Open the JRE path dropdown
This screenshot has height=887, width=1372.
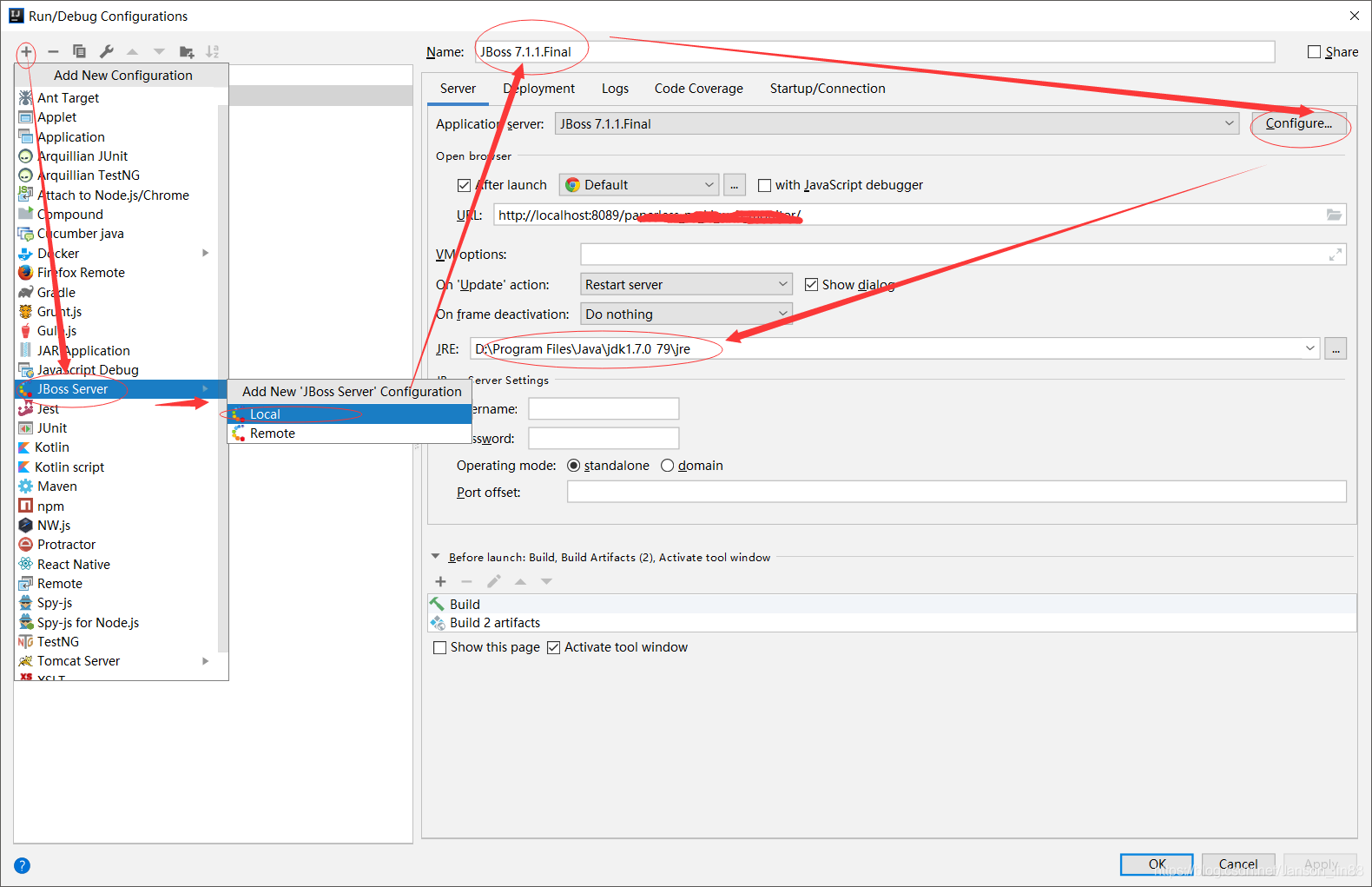coord(1309,348)
